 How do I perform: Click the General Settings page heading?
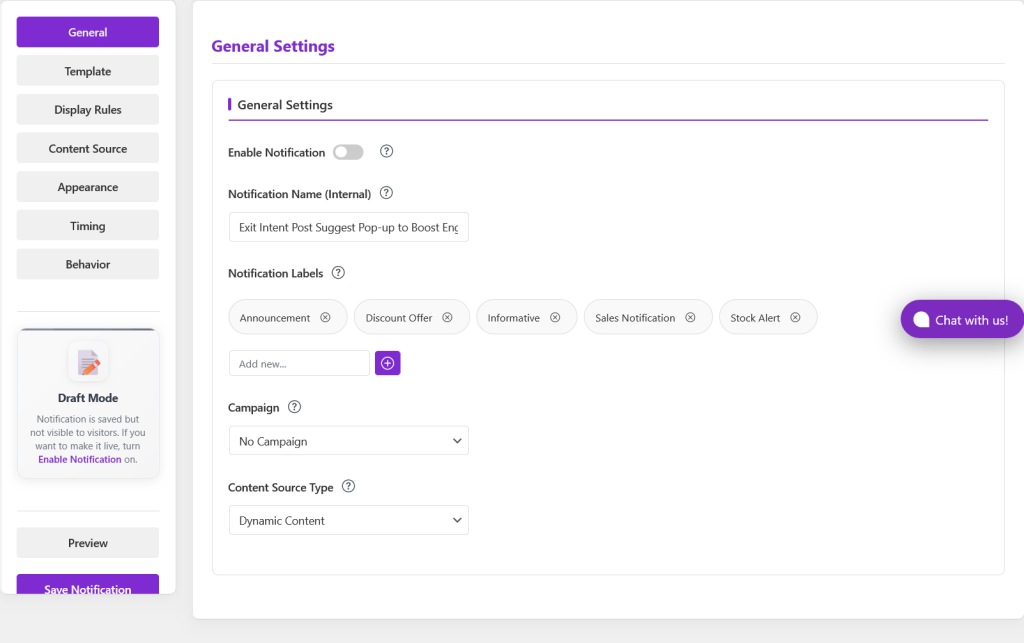click(x=273, y=46)
